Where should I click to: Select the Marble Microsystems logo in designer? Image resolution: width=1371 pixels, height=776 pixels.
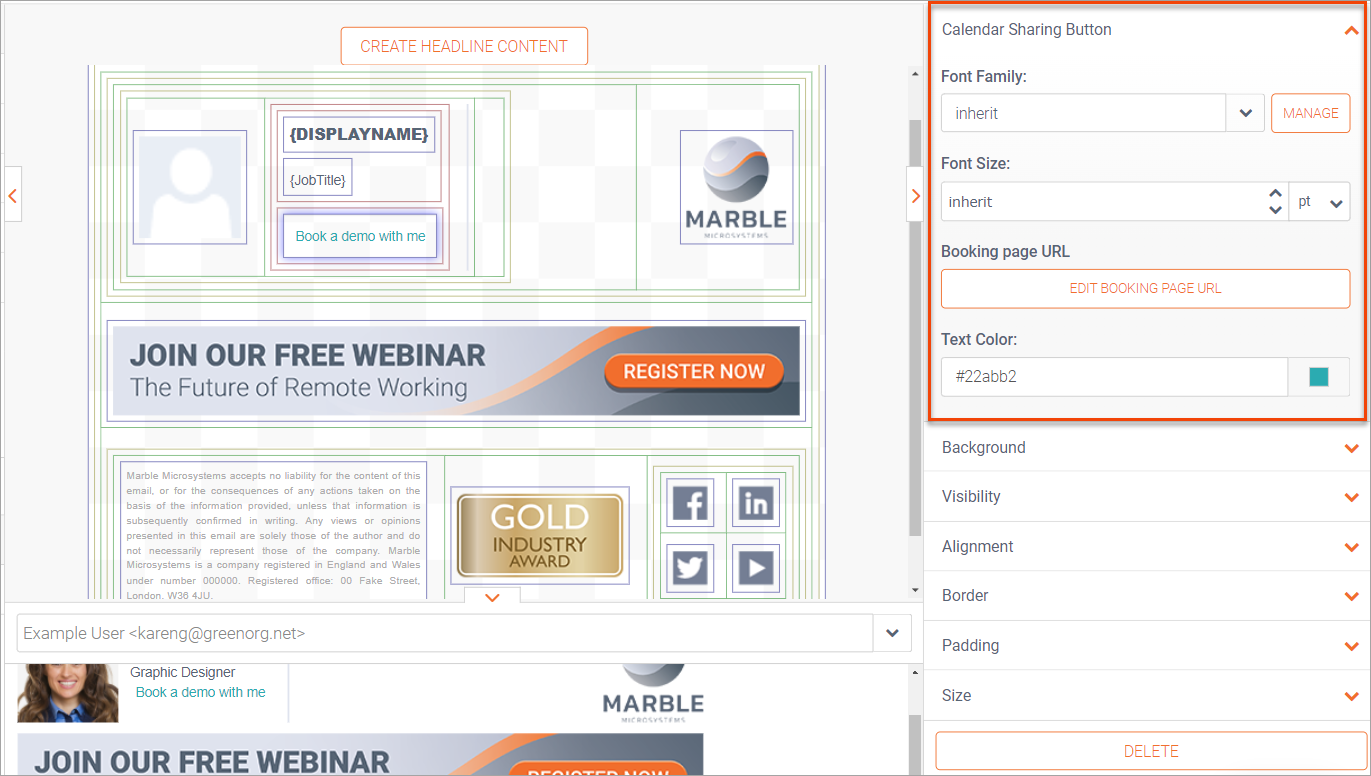coord(736,187)
